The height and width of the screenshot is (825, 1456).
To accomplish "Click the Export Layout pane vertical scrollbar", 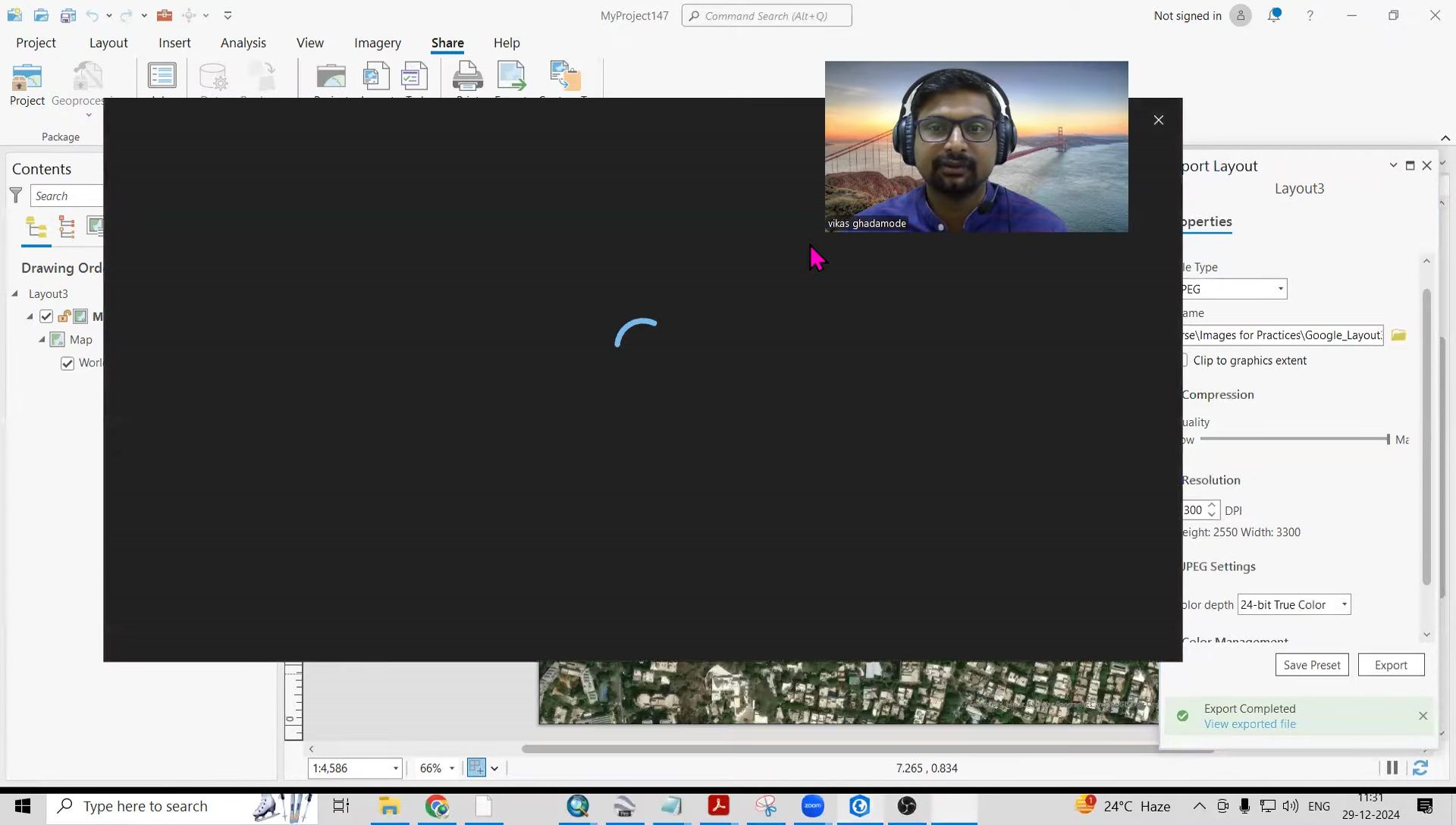I will coord(1426,436).
